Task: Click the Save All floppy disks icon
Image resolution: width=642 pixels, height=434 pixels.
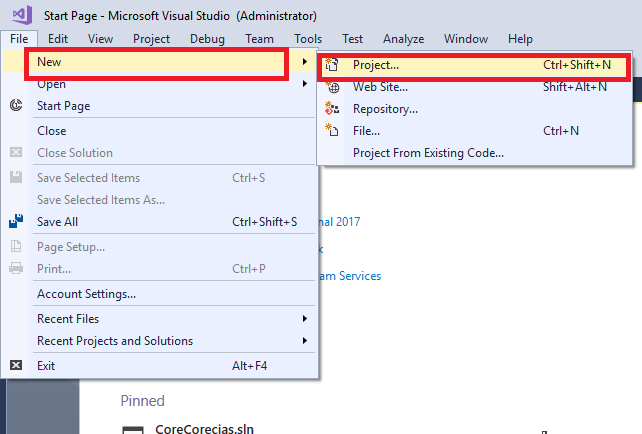Action: coord(16,222)
